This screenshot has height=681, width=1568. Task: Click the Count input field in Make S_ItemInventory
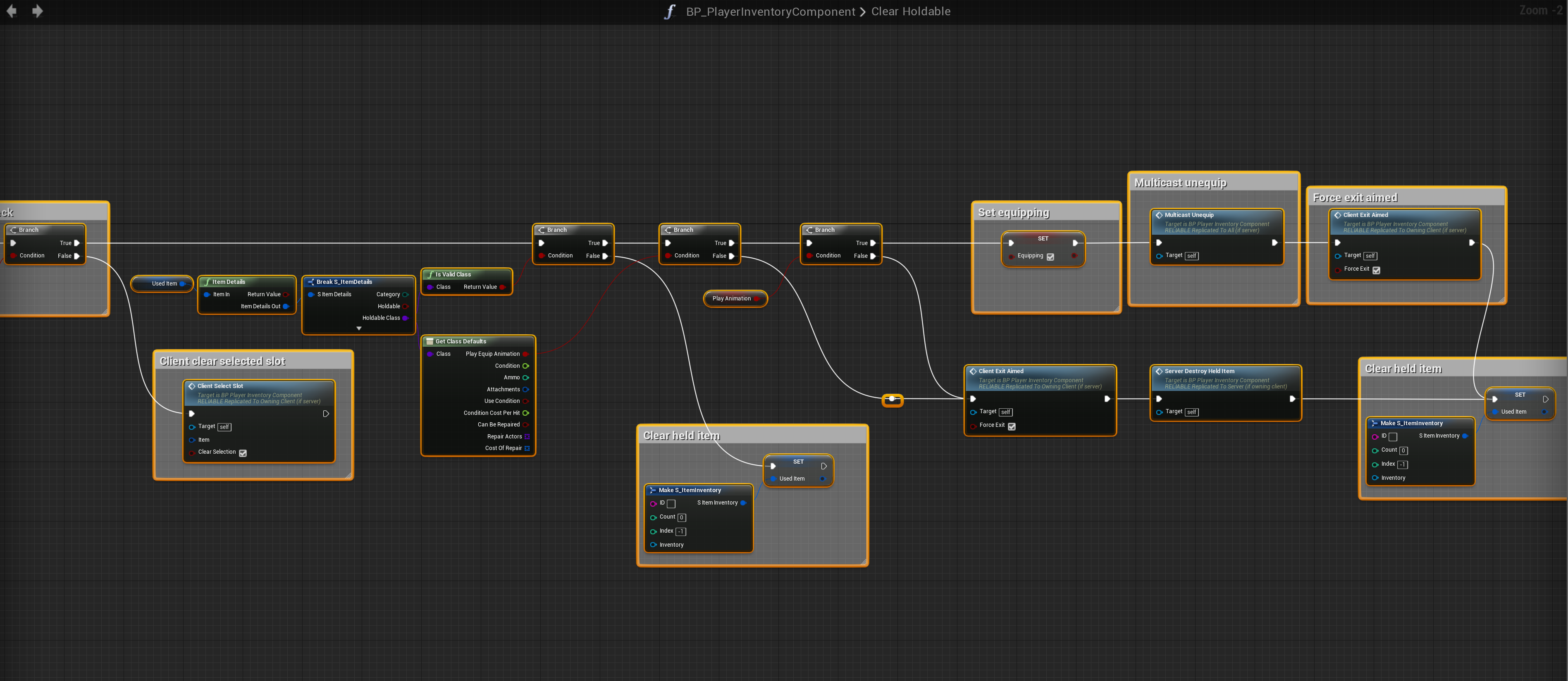[x=682, y=517]
